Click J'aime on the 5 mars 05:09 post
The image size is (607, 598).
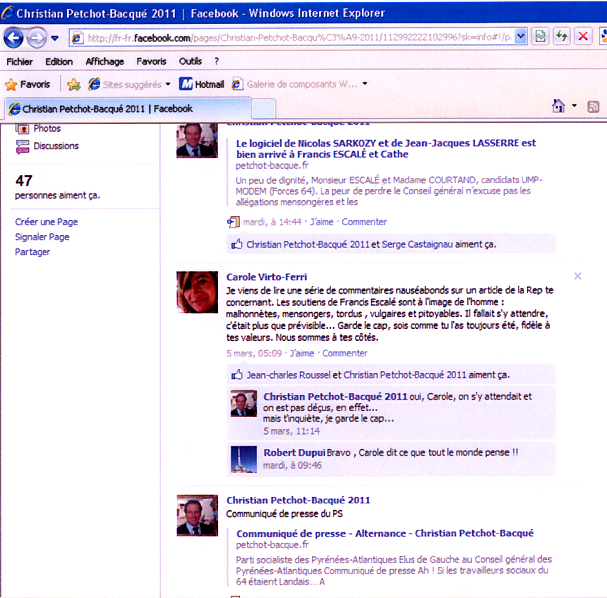tap(302, 353)
